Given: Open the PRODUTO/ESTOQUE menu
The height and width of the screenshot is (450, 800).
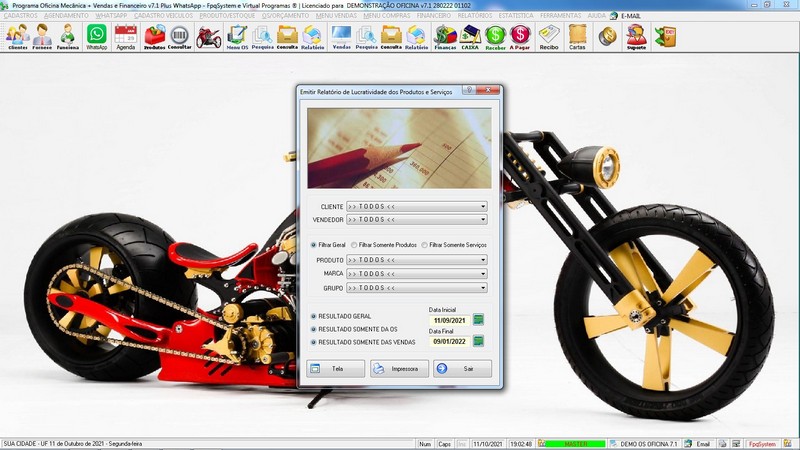Looking at the screenshot, I should [x=227, y=16].
